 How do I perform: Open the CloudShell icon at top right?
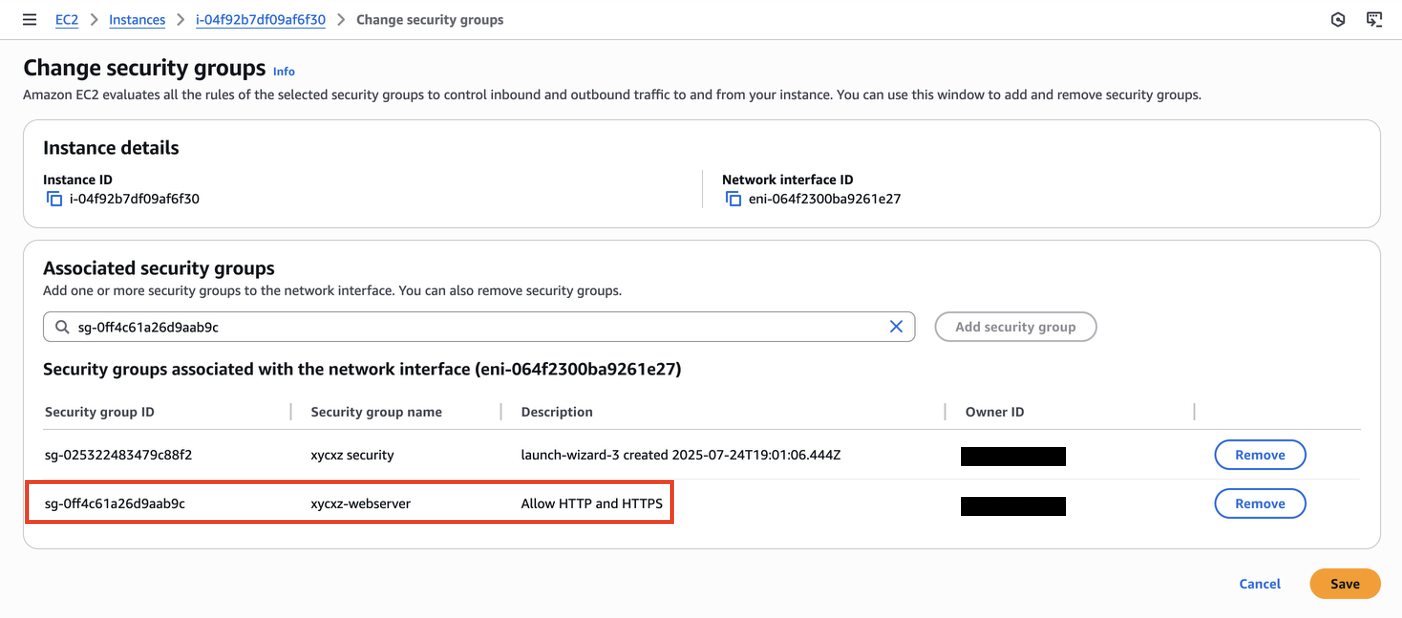(1374, 20)
